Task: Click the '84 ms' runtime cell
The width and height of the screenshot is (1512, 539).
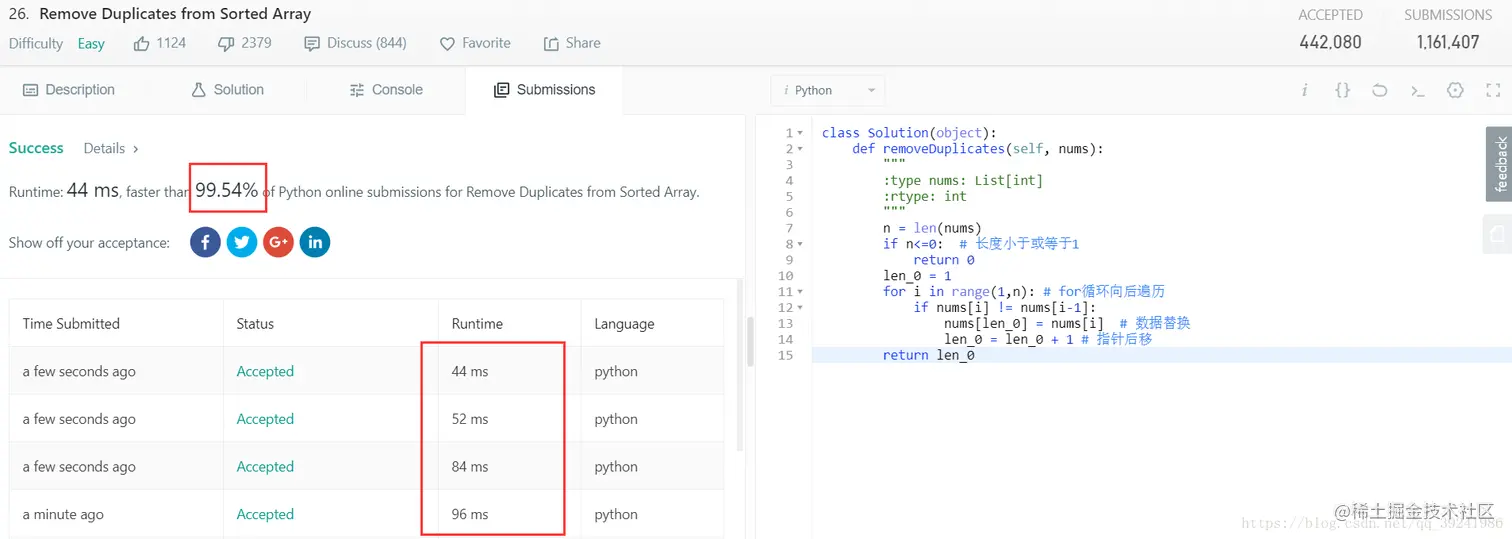Action: [x=470, y=467]
